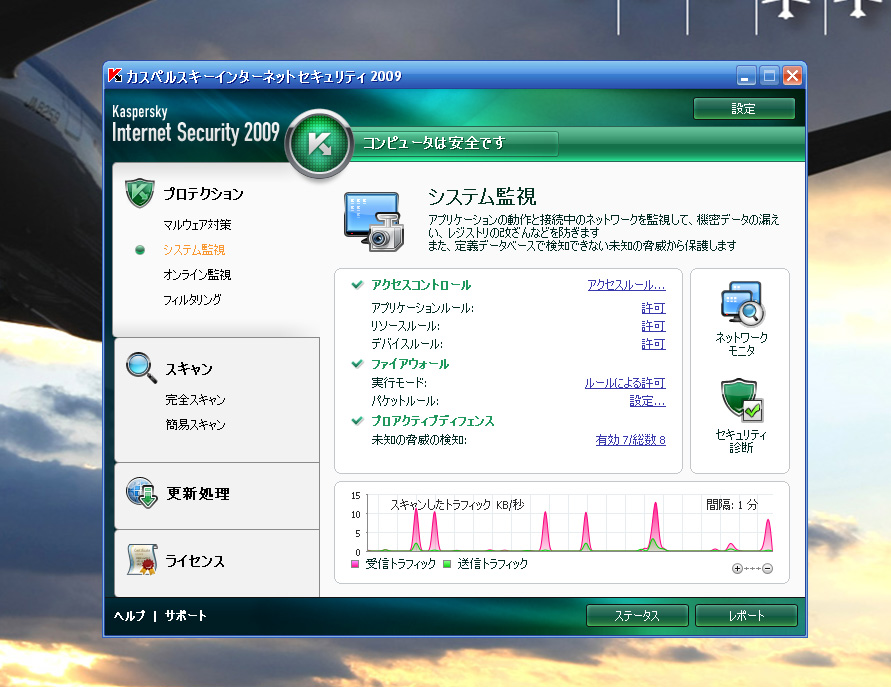
Task: Click the traffic graph area
Action: pyautogui.click(x=571, y=523)
